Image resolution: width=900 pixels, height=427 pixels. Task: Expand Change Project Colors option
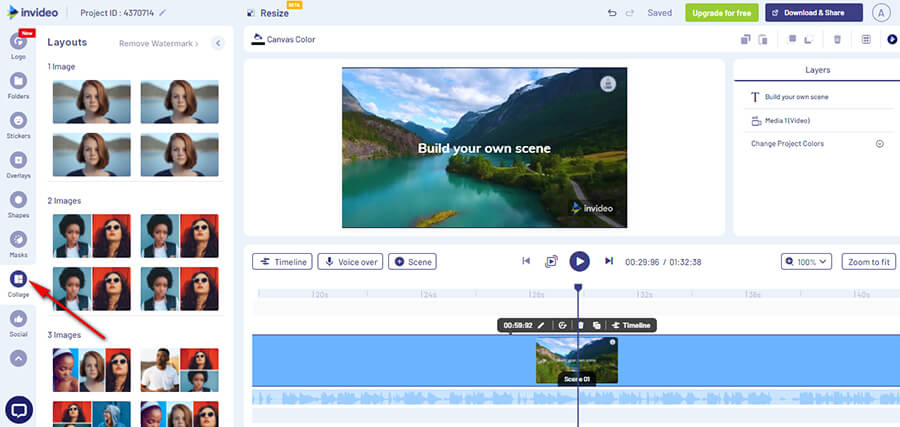880,144
